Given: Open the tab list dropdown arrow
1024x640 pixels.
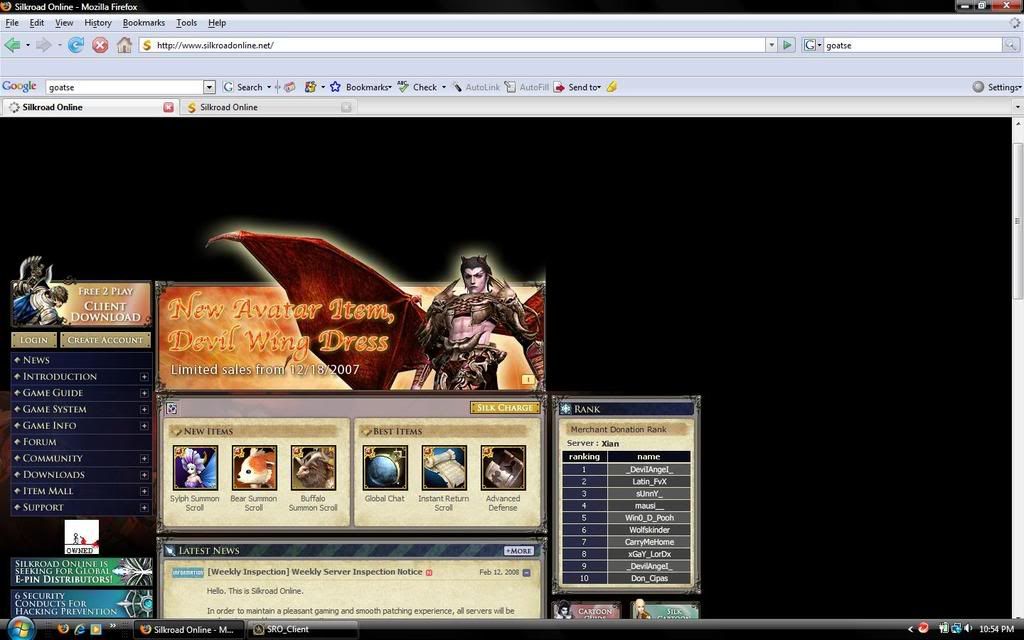Looking at the screenshot, I should pyautogui.click(x=1017, y=107).
